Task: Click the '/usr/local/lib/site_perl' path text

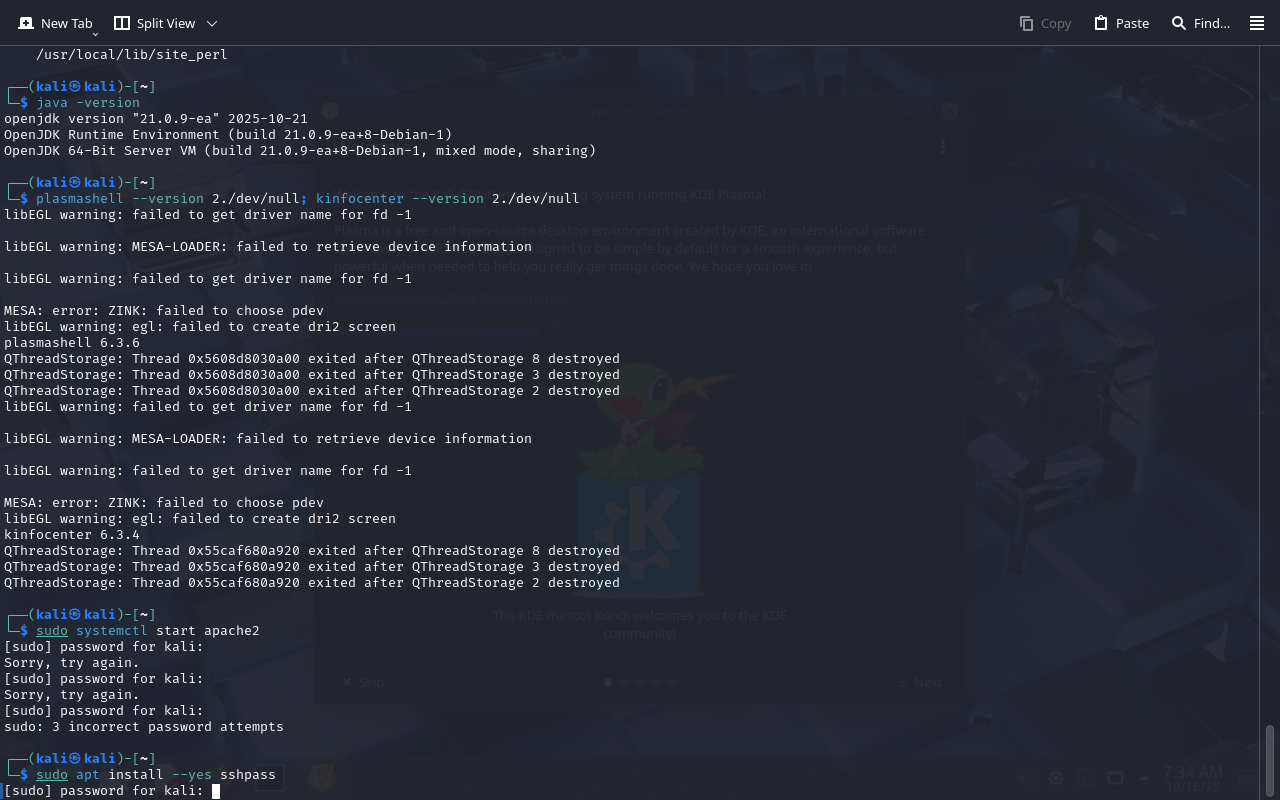Action: [132, 55]
